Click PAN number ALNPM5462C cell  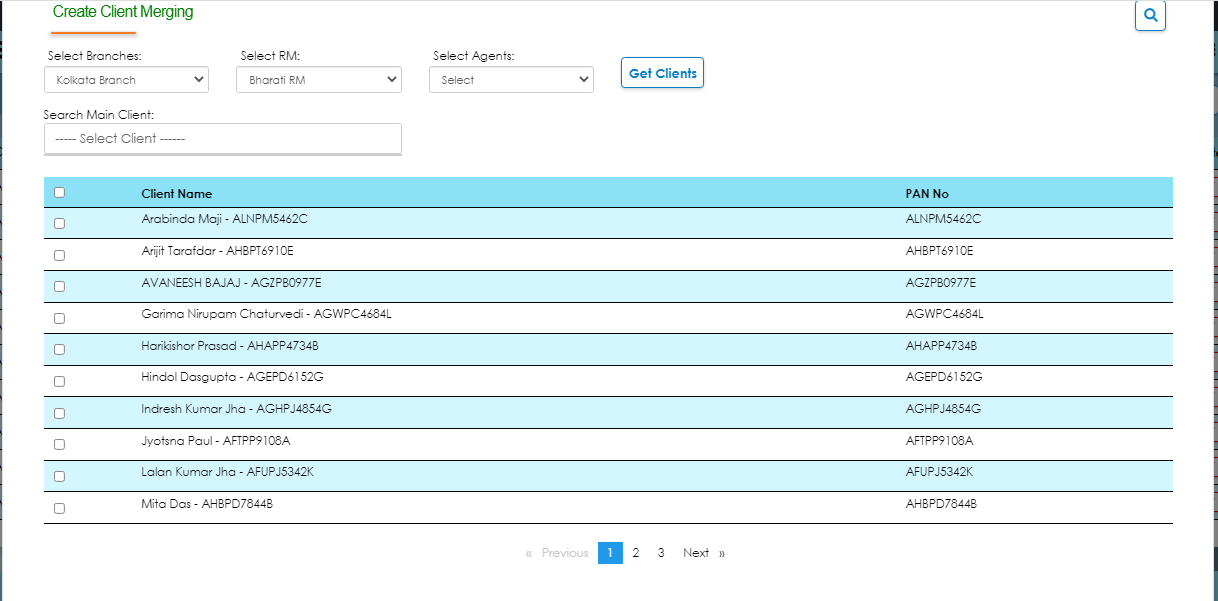(943, 219)
